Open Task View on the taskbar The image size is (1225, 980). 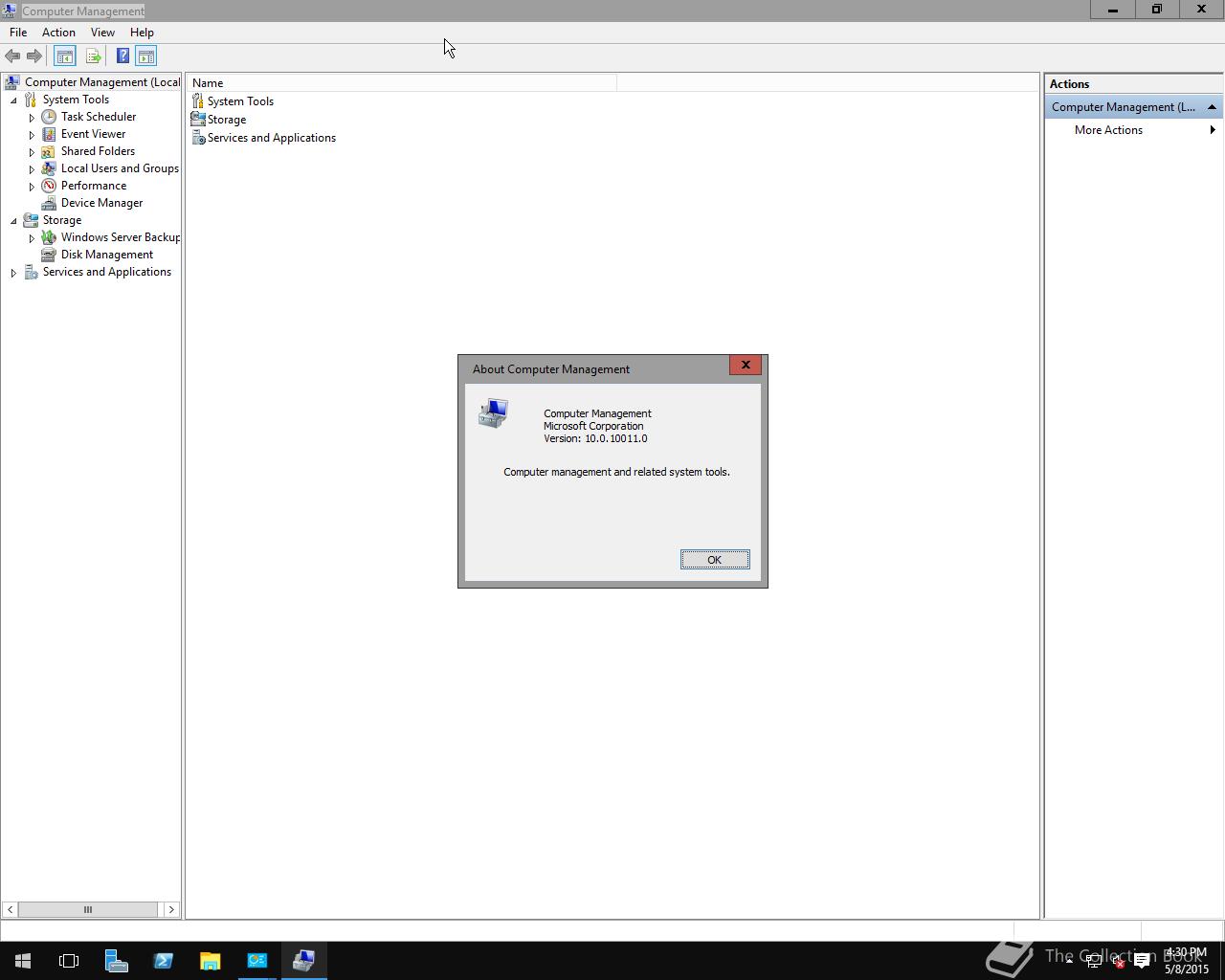69,961
